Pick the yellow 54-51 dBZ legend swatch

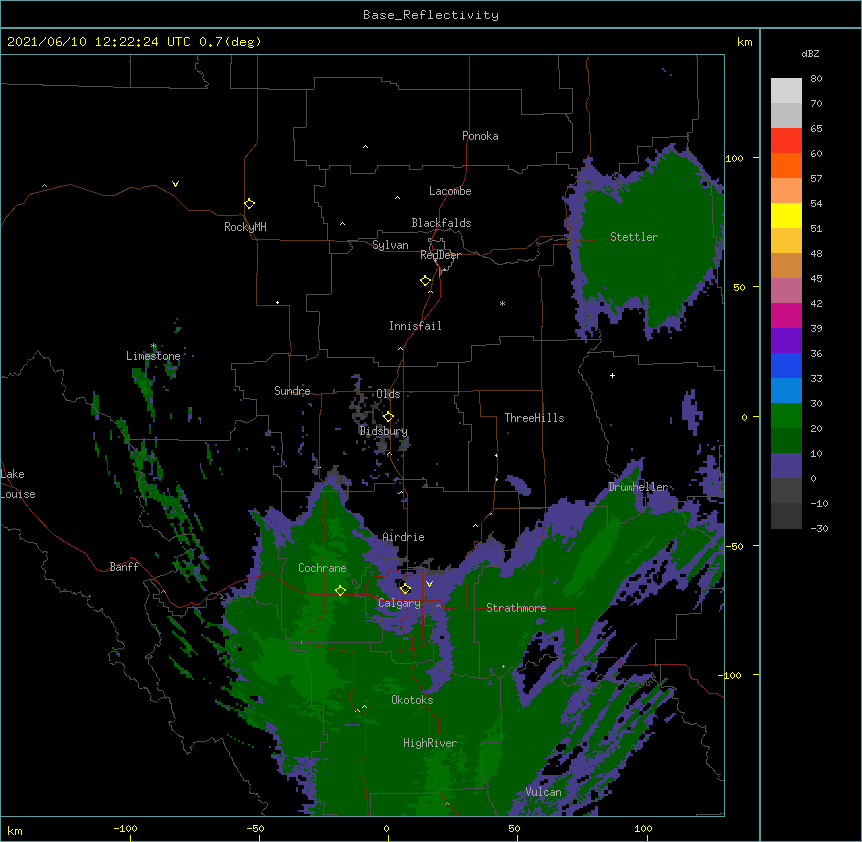(x=786, y=215)
